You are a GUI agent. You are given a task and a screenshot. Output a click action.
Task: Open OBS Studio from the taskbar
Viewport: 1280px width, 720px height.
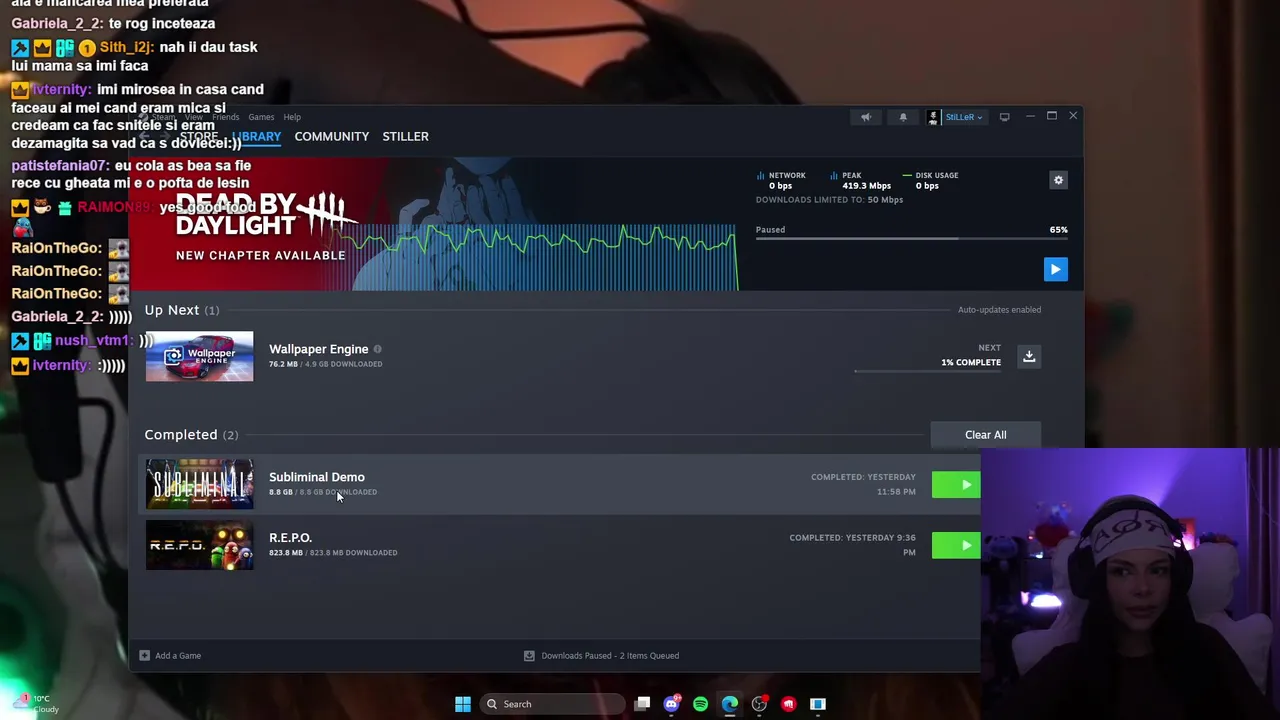click(759, 704)
